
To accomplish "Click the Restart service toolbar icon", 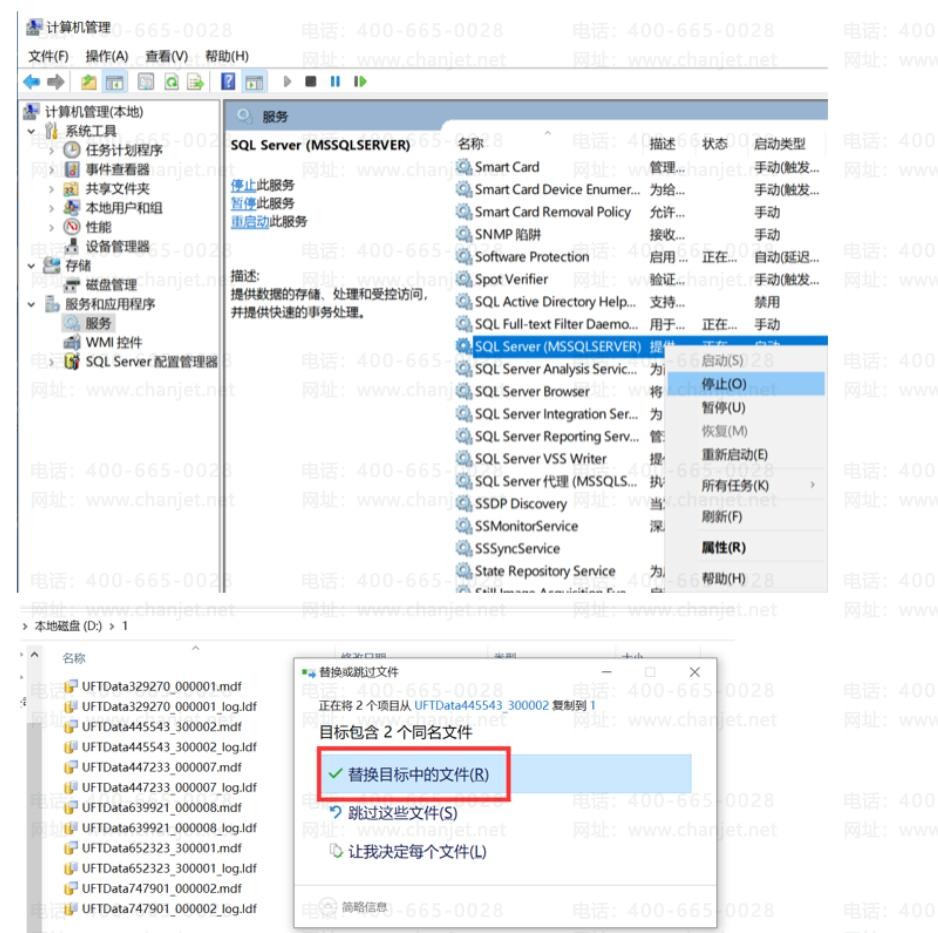I will click(x=360, y=81).
